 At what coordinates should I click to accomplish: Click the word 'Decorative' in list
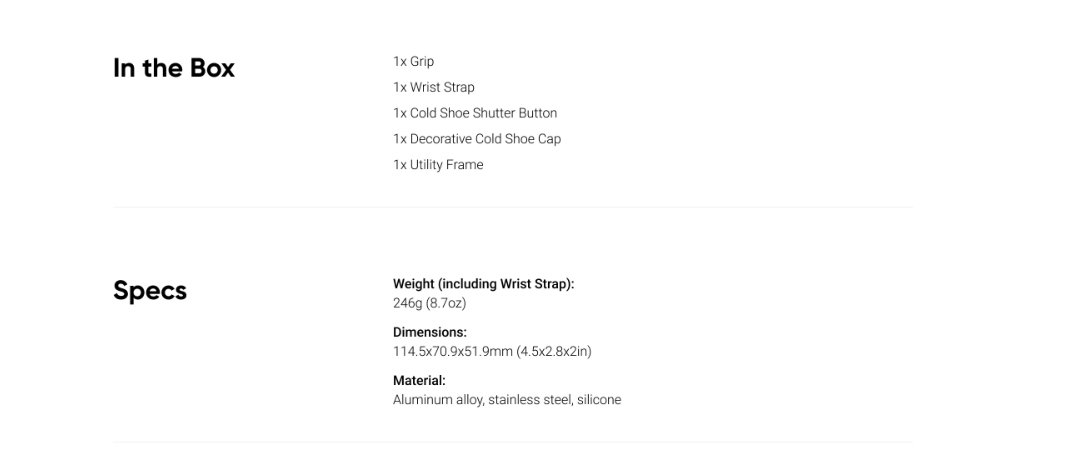coord(441,139)
